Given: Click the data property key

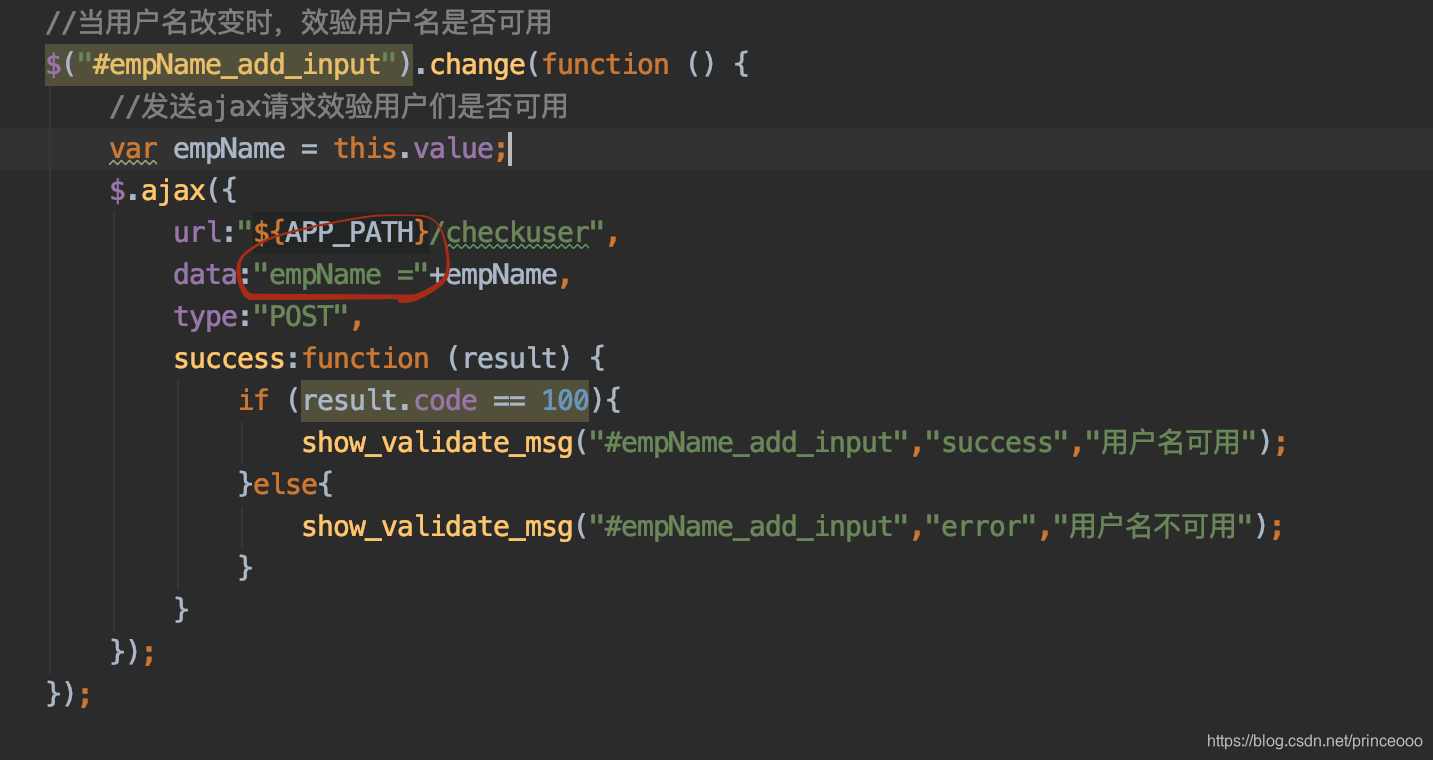Looking at the screenshot, I should coord(205,275).
